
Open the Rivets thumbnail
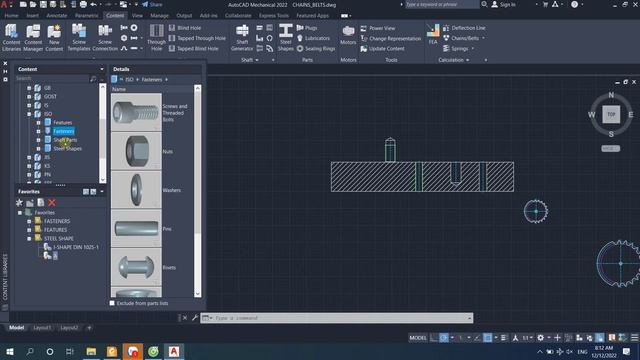coord(136,267)
